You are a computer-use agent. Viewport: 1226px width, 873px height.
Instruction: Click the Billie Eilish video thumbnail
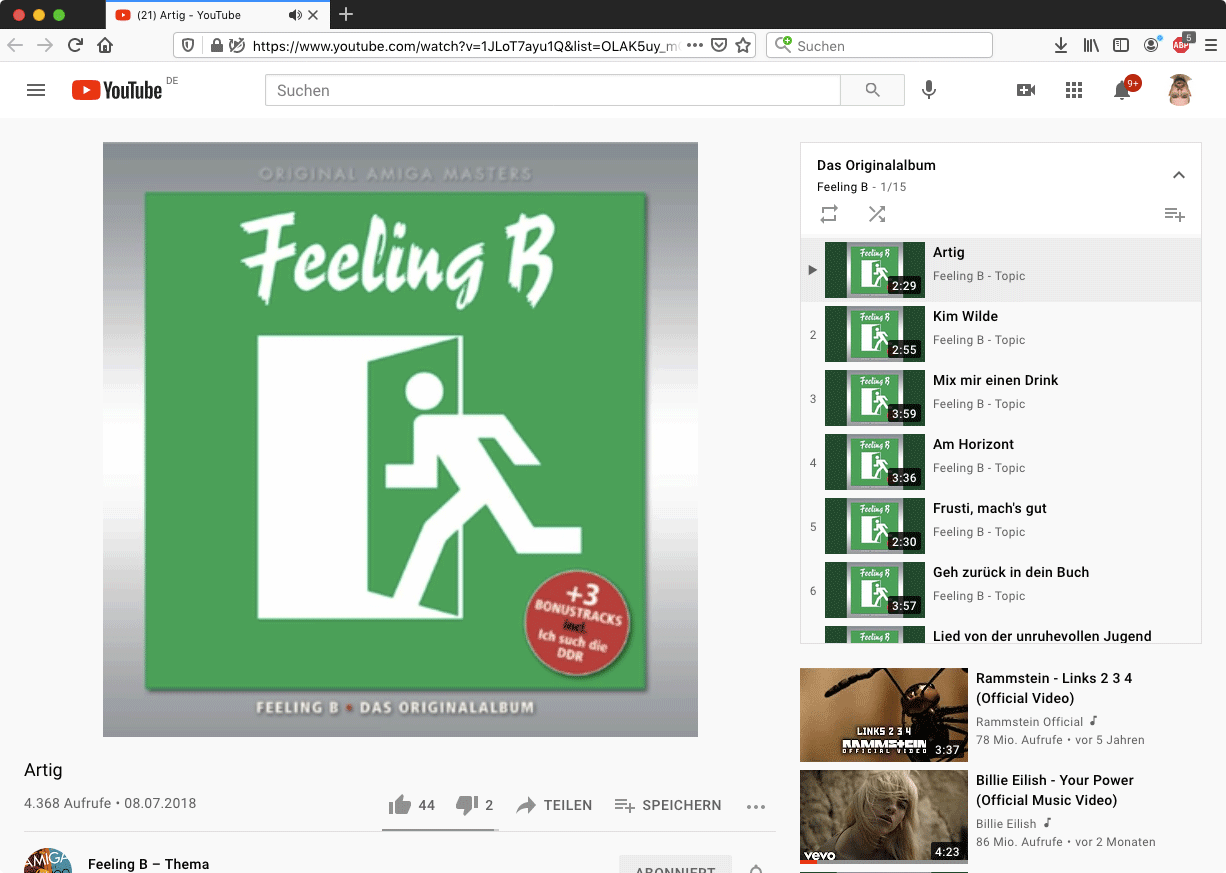click(884, 817)
